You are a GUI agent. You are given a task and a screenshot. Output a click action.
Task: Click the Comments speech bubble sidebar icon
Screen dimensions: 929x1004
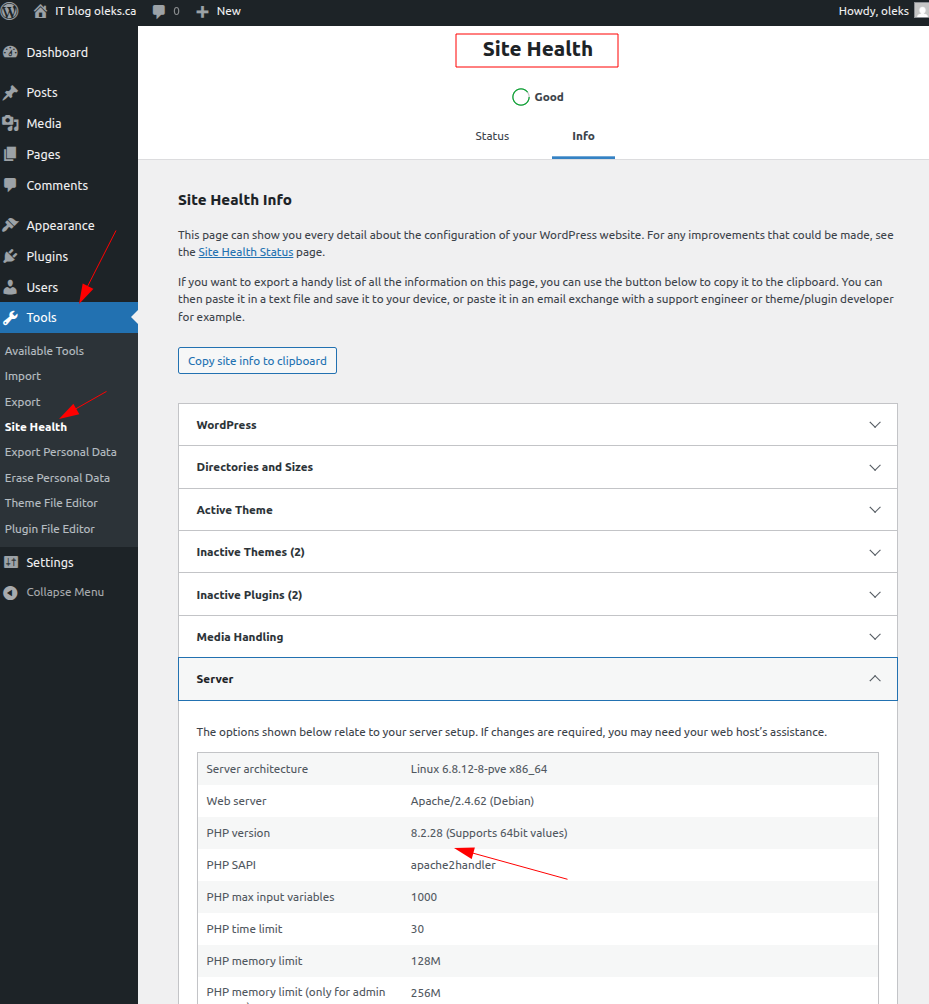coord(10,185)
